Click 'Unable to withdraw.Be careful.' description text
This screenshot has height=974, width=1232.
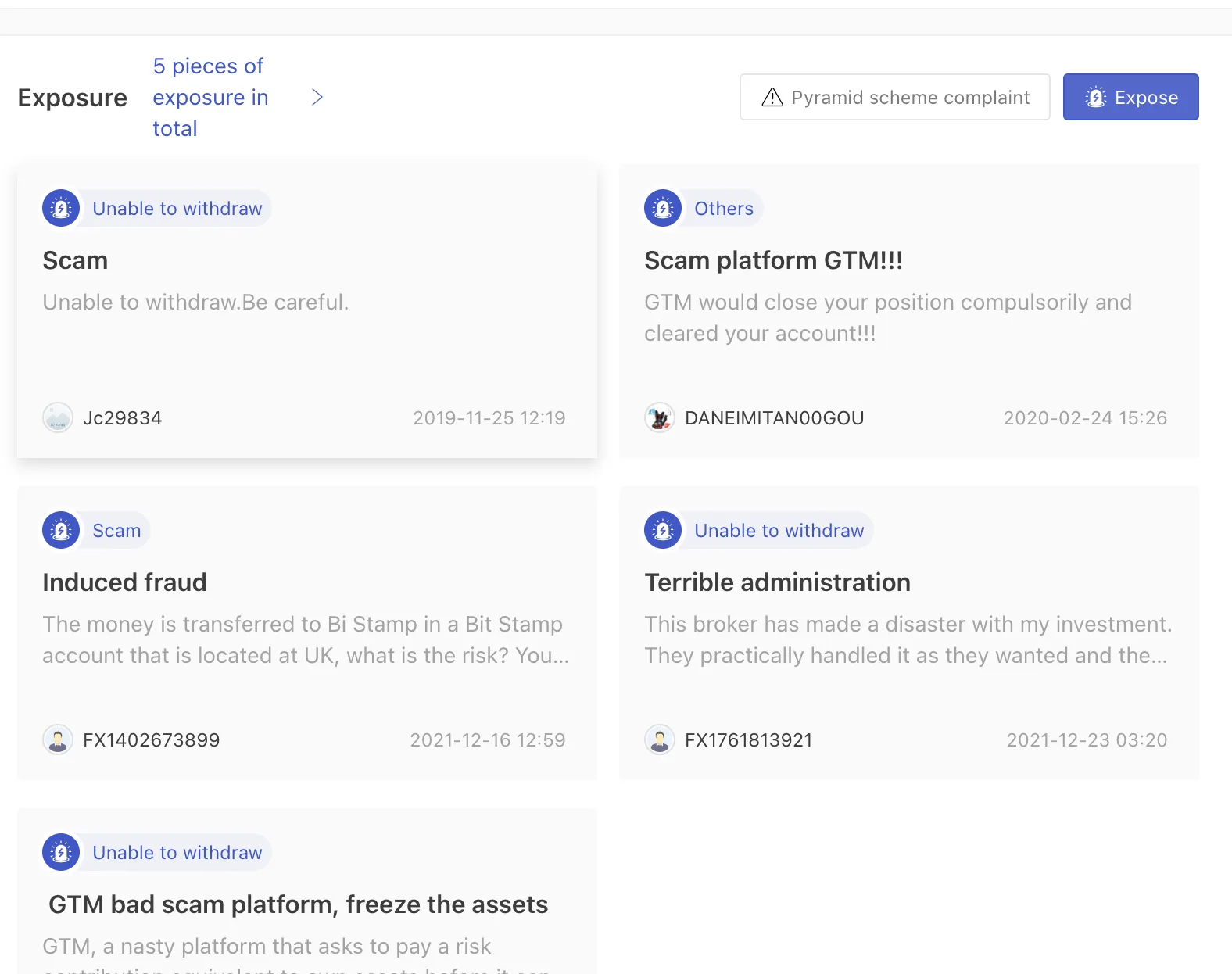point(195,303)
